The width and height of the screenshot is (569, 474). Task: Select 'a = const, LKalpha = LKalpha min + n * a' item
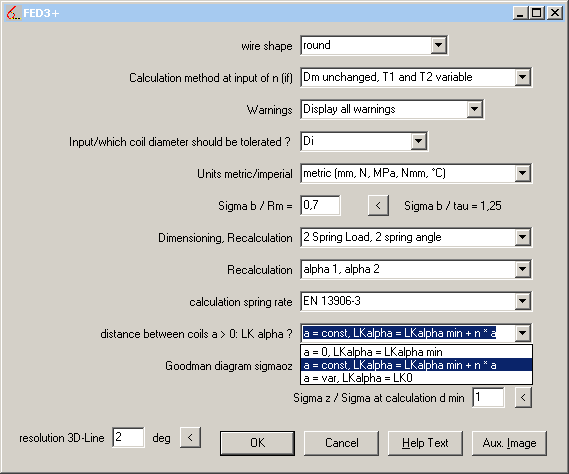(416, 365)
